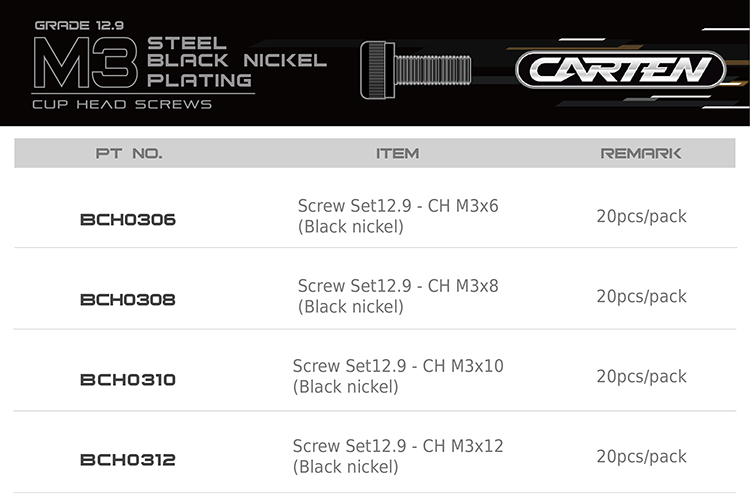Click the REMARK column header
Viewport: 750px width, 500px height.
click(x=641, y=153)
